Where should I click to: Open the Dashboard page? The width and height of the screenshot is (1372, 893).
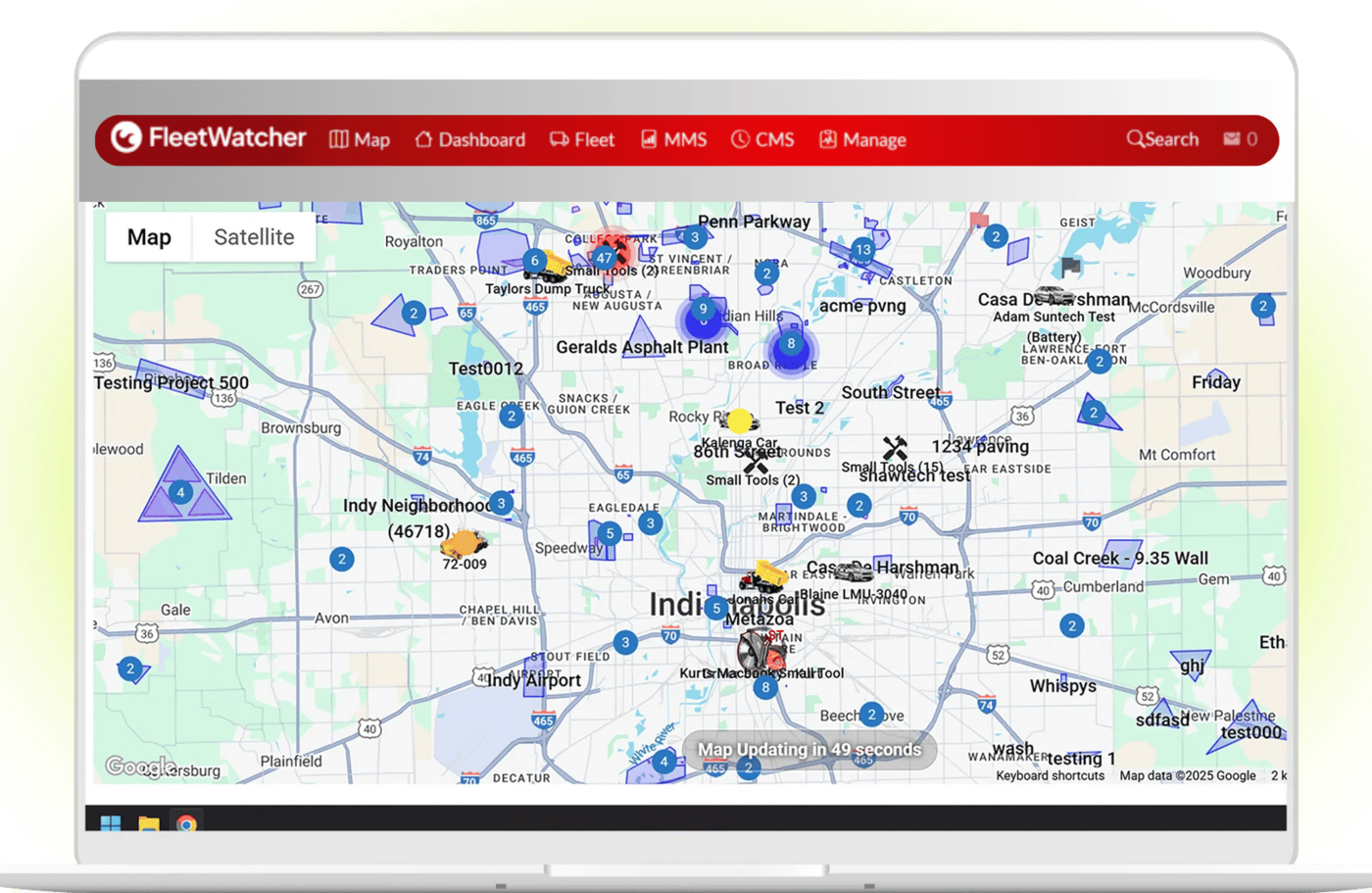(x=470, y=139)
